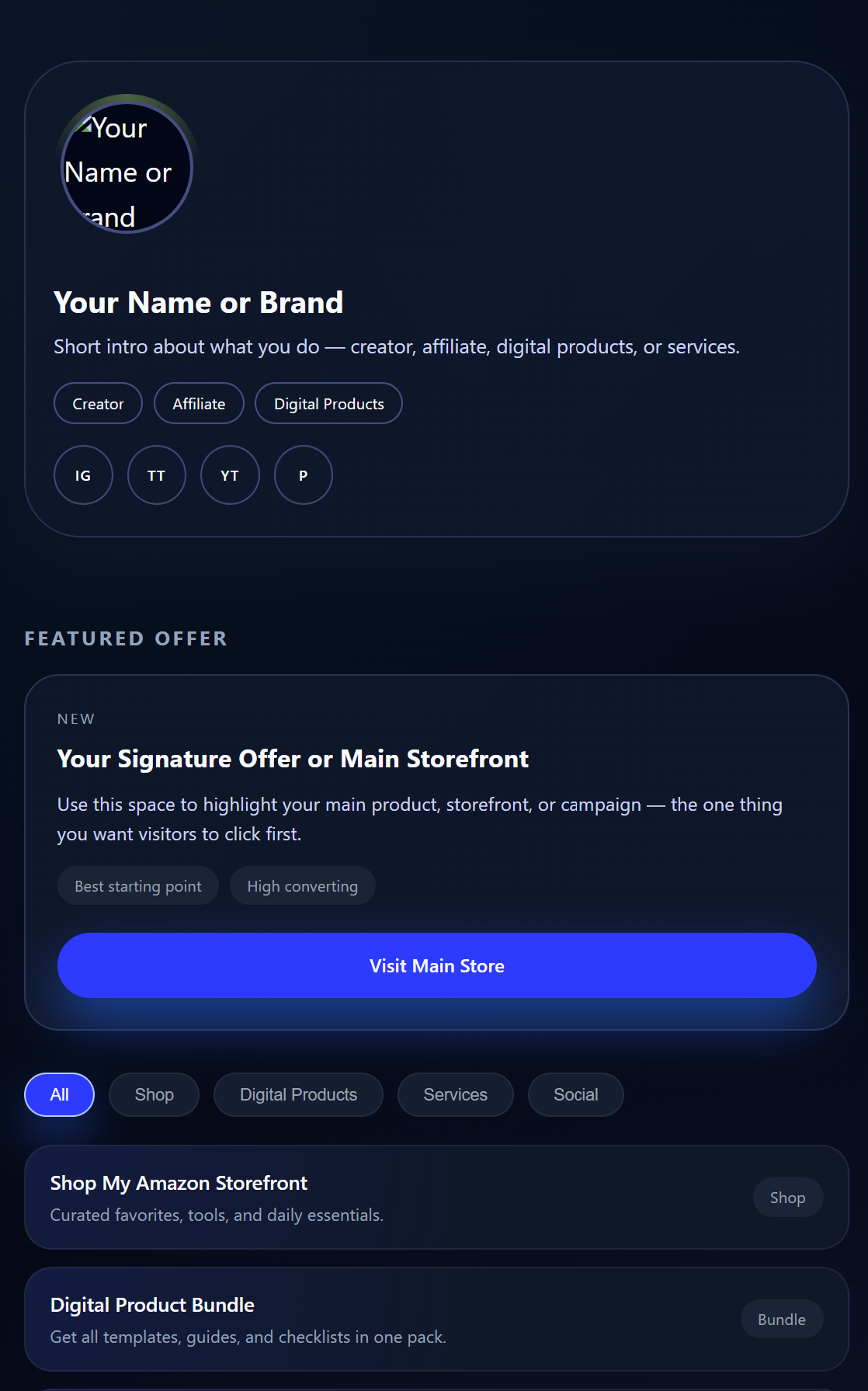
Task: Click the YT social icon
Action: 230,475
